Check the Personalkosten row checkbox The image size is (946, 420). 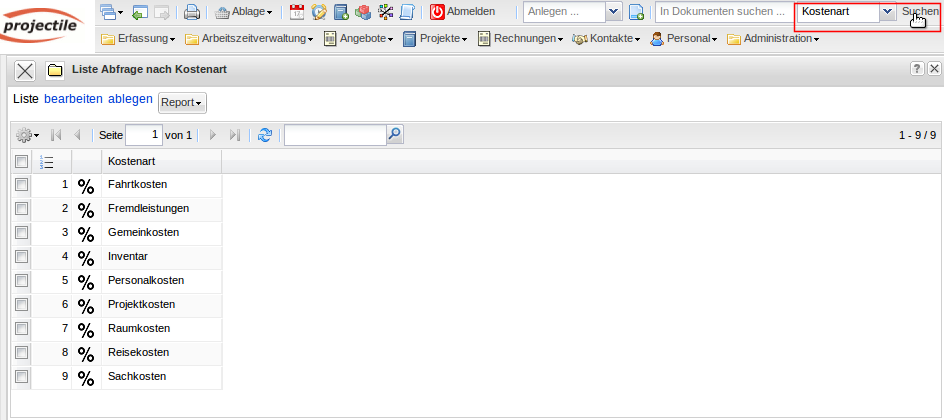click(x=21, y=280)
